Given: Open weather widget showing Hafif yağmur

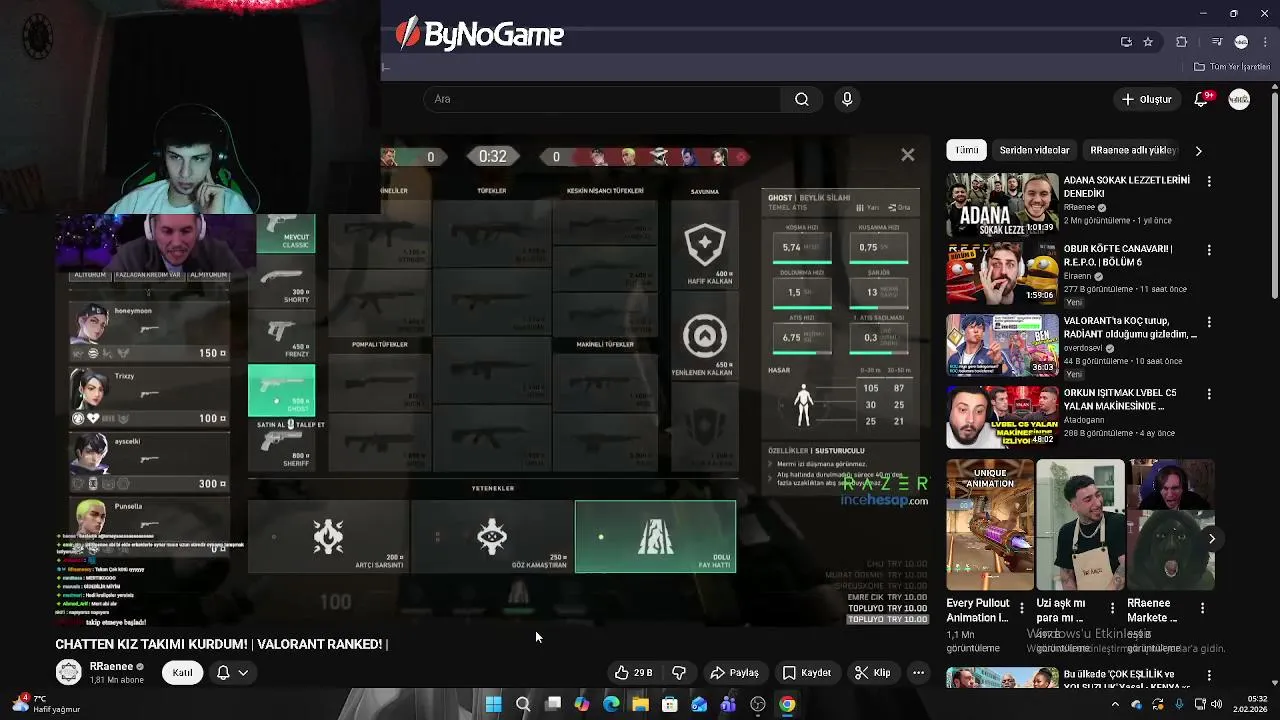Looking at the screenshot, I should click(46, 704).
